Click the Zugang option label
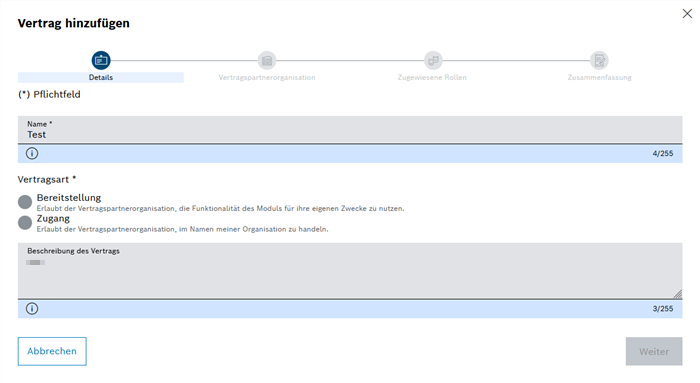 click(53, 218)
